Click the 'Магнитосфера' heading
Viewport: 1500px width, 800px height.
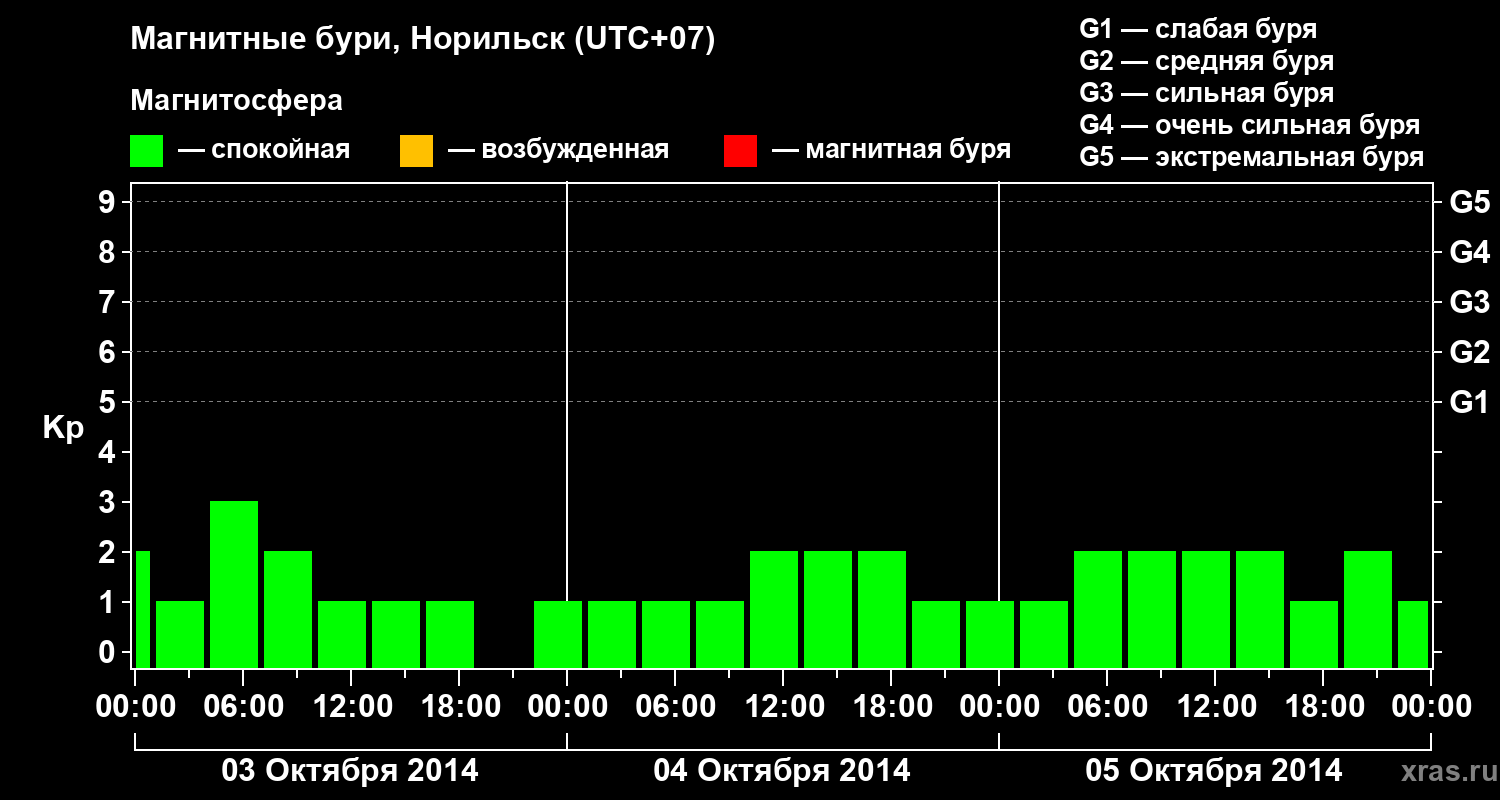tap(236, 101)
